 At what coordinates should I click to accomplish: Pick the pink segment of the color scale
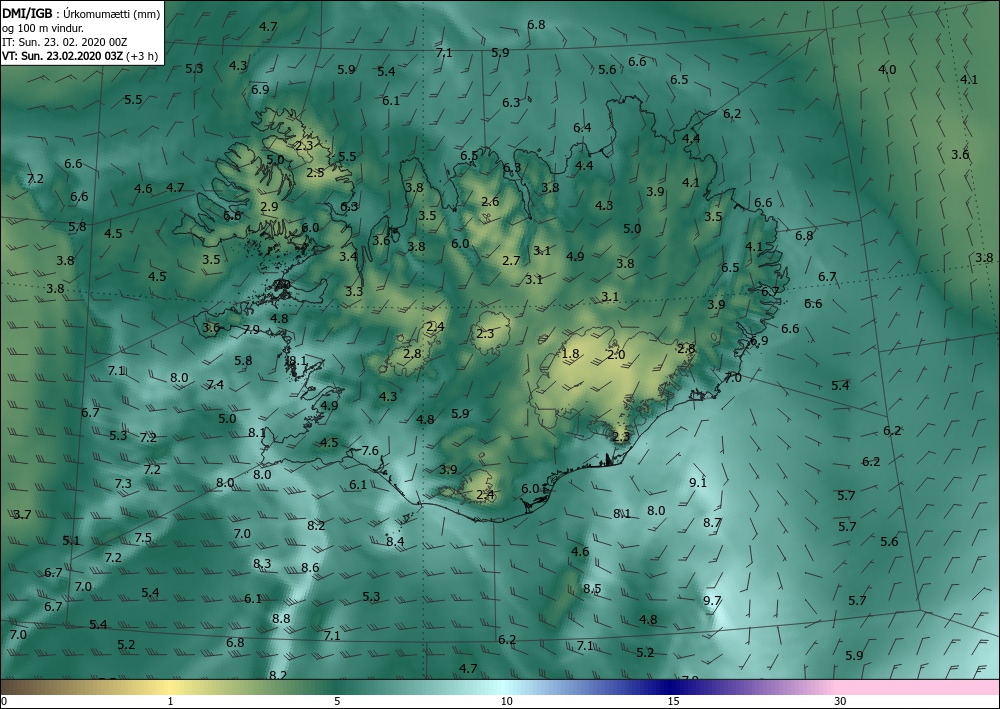(x=918, y=687)
